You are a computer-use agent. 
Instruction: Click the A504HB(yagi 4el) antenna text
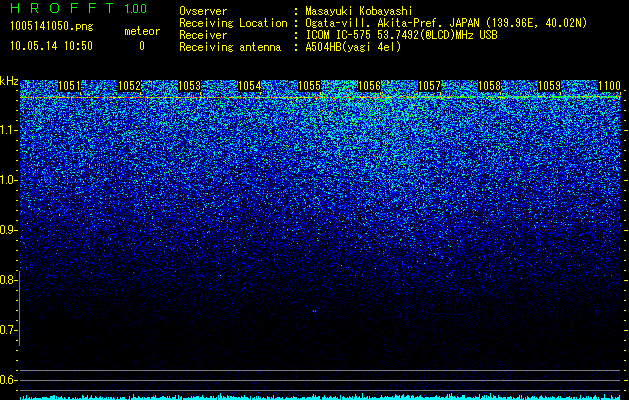point(353,47)
